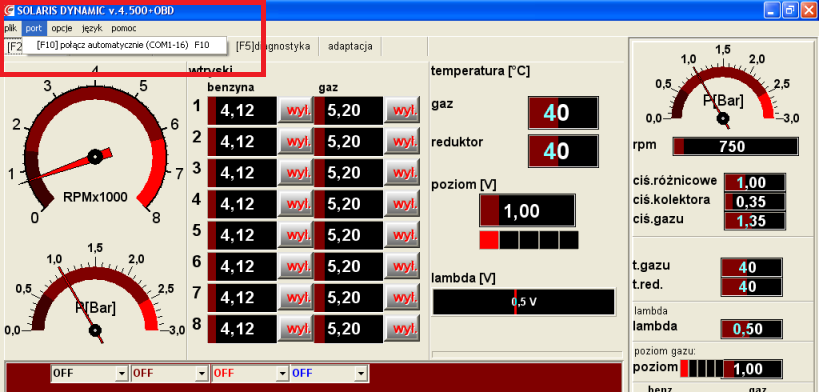Switch off benzyna injector 6 with wył.
Image resolution: width=819 pixels, height=392 pixels.
pyautogui.click(x=296, y=267)
